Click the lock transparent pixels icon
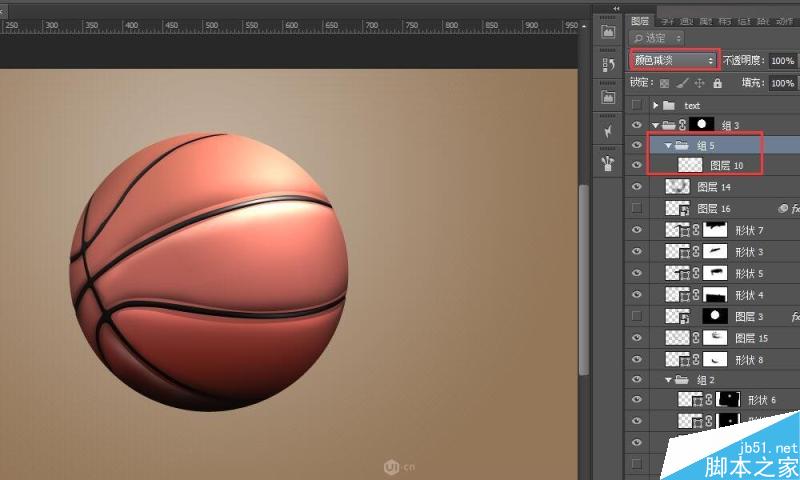800x480 pixels. click(664, 83)
